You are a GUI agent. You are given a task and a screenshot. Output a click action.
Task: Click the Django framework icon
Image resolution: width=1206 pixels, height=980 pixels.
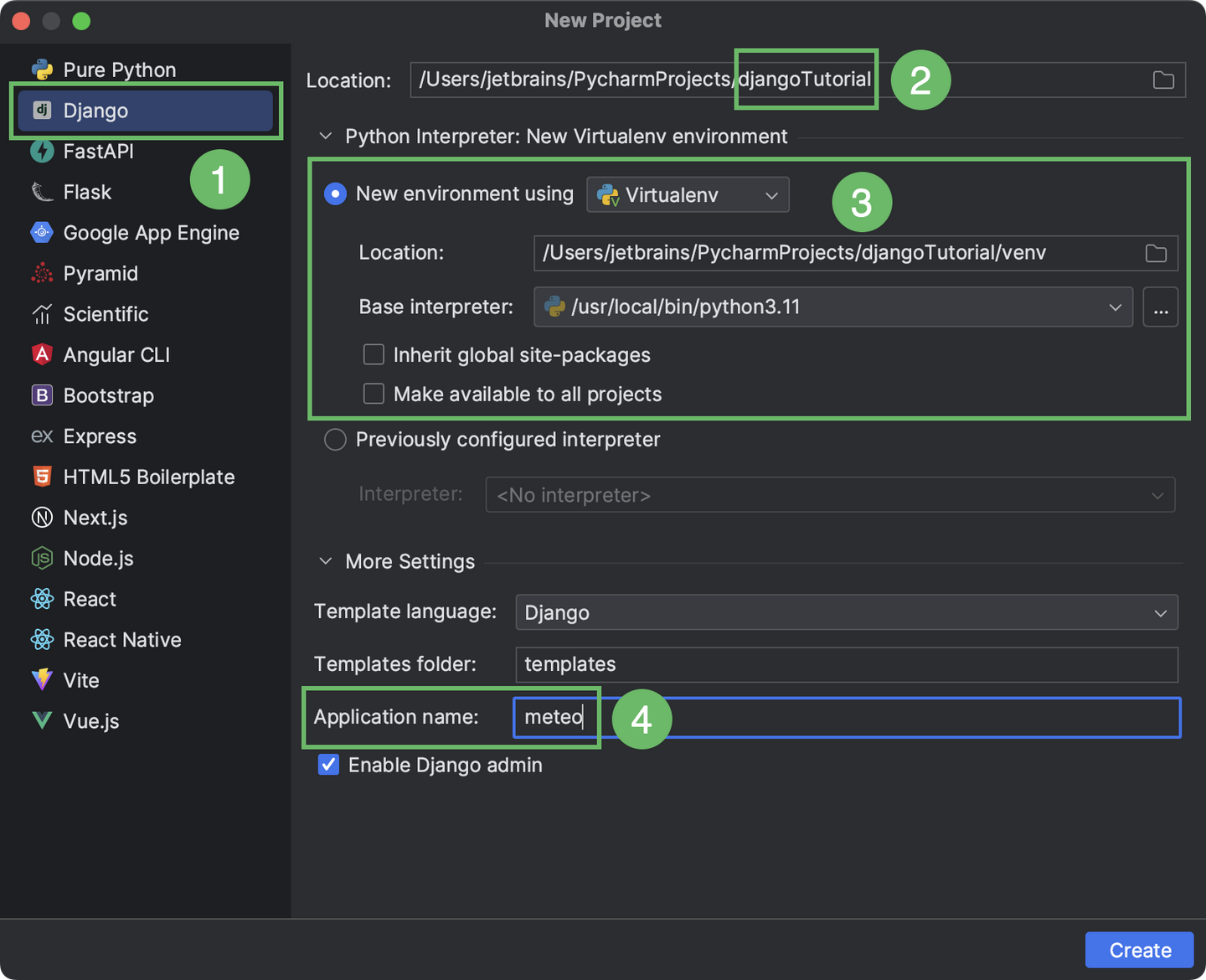[x=41, y=110]
